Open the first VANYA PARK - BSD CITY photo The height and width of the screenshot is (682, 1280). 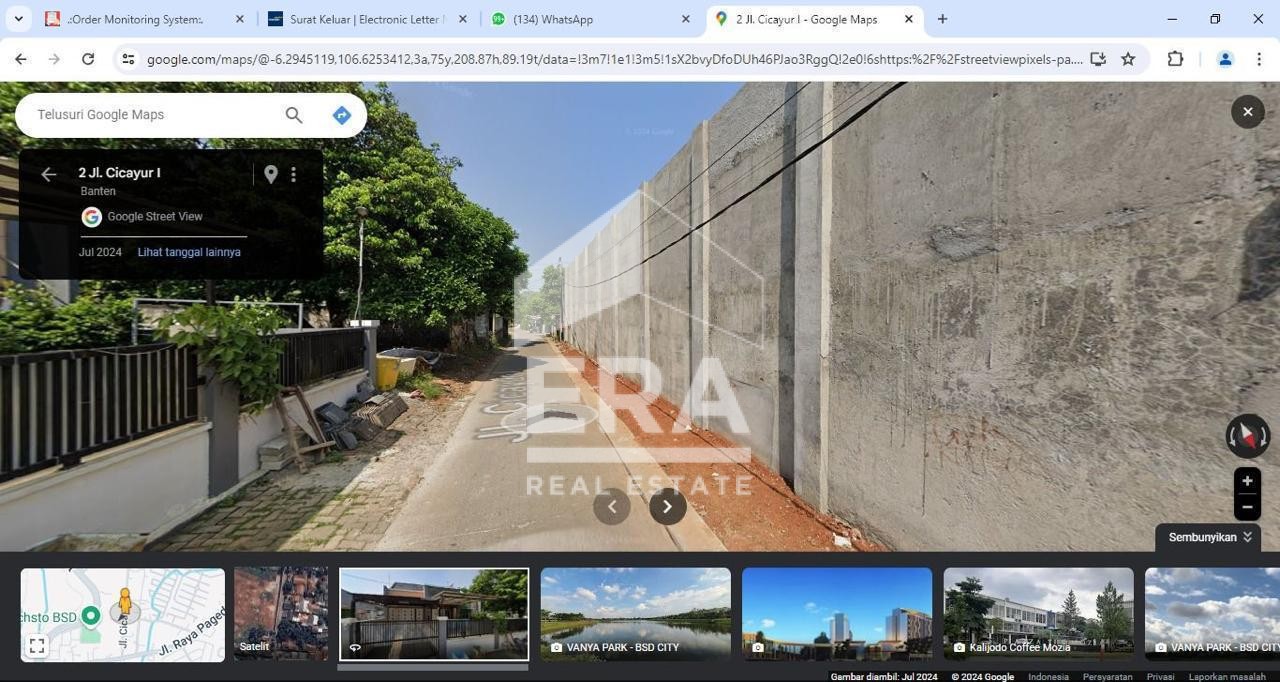tap(636, 614)
